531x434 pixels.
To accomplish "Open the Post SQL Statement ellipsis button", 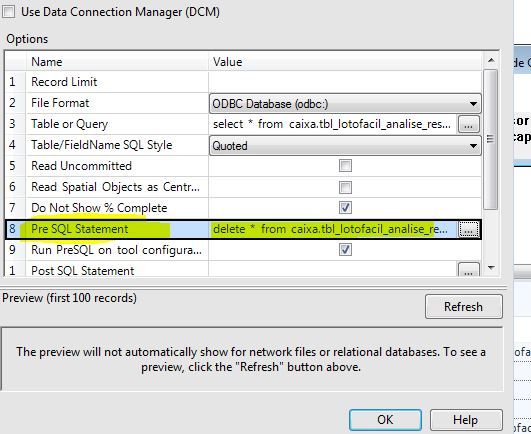I will (x=468, y=270).
